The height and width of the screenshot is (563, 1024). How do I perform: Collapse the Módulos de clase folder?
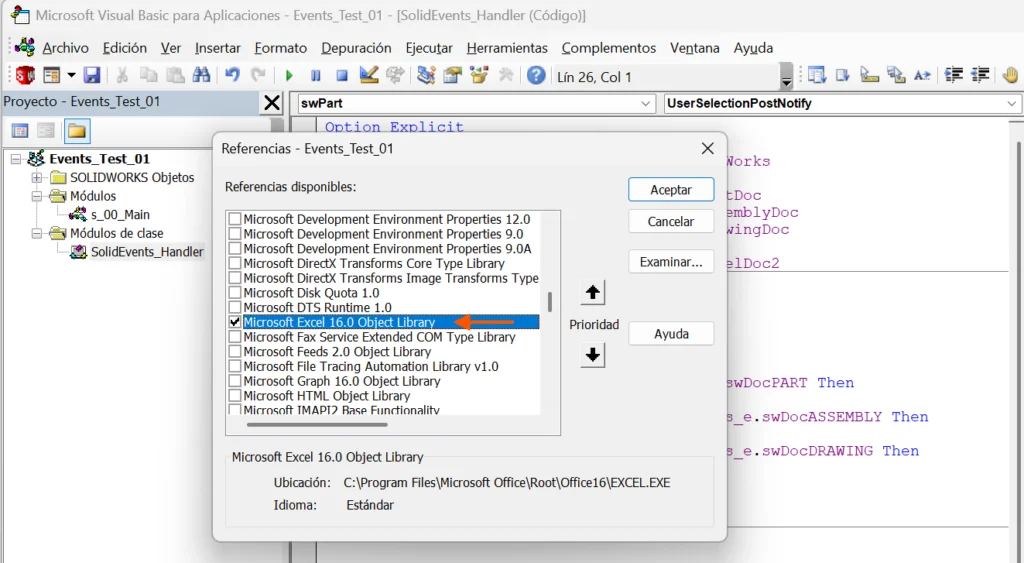click(x=37, y=233)
